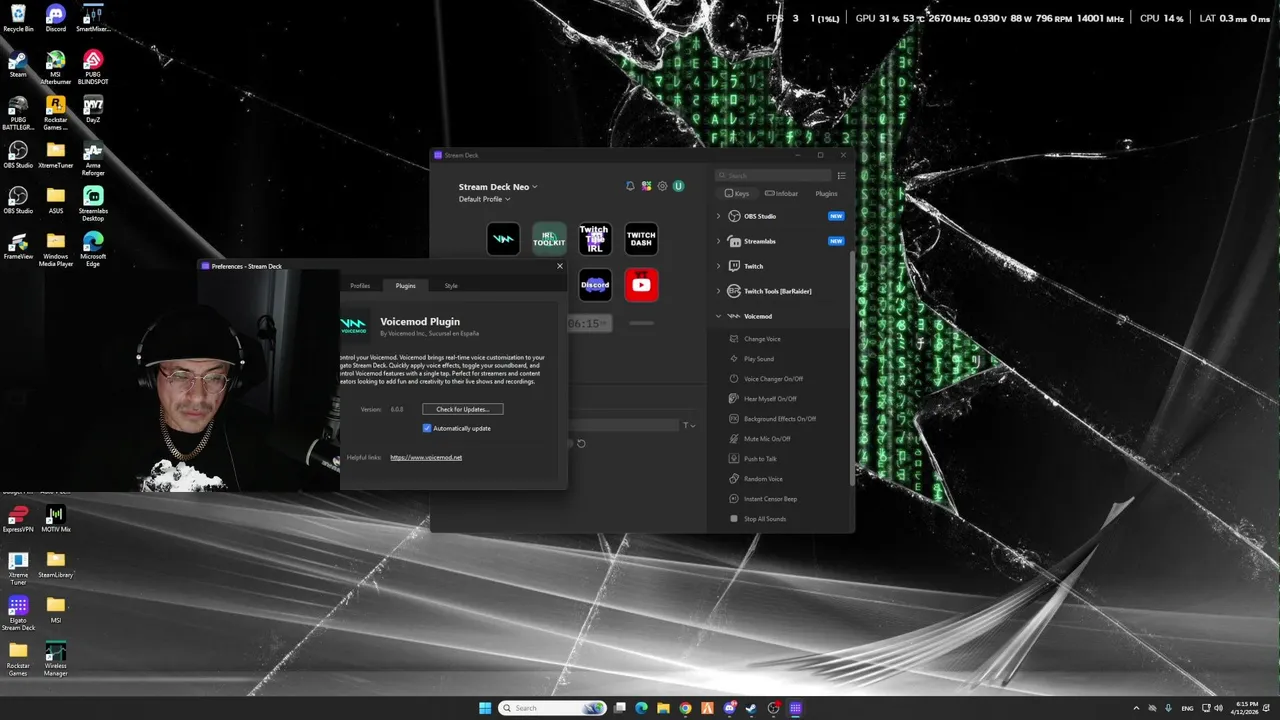
Task: Choose Background Effects On/Off action
Action: tap(779, 419)
